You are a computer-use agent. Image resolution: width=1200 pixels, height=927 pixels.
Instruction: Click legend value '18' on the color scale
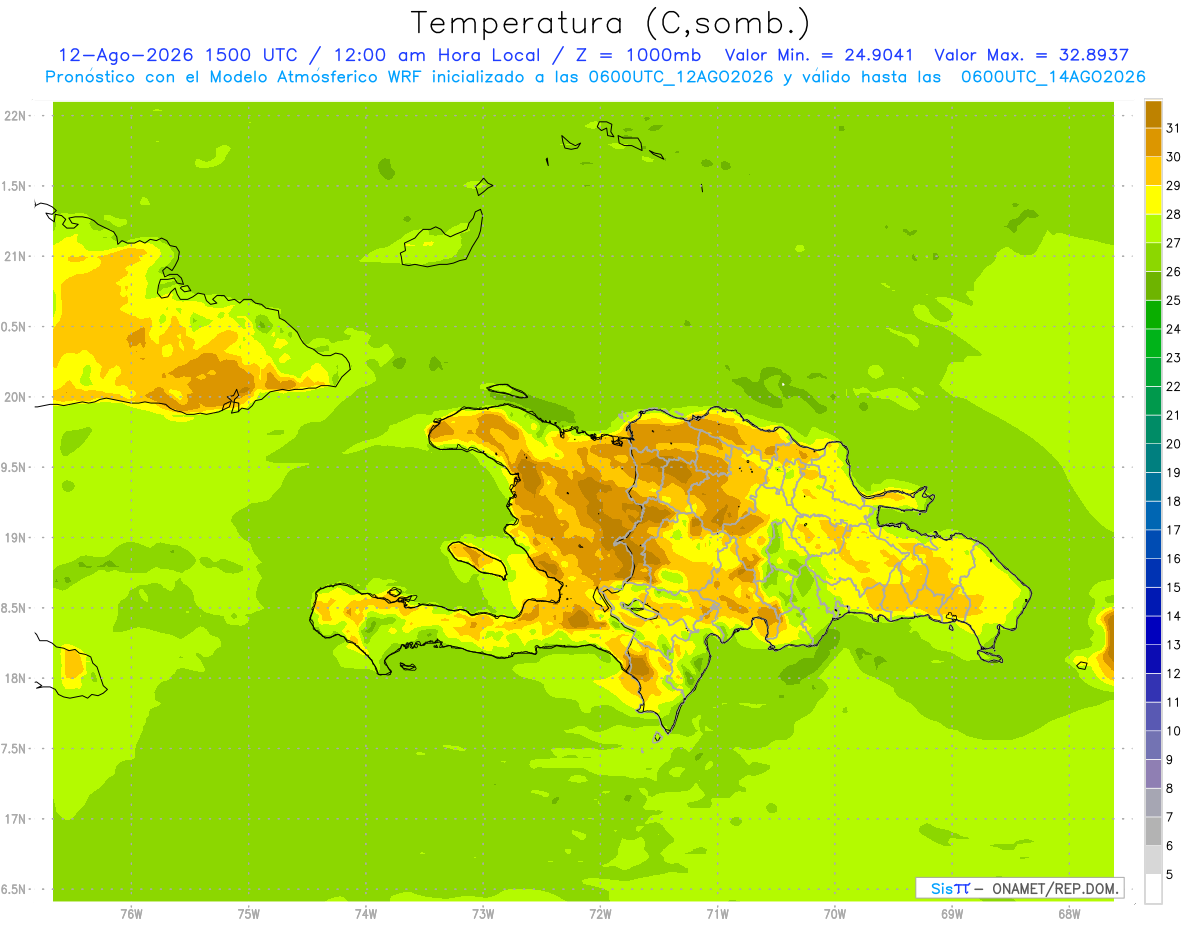pyautogui.click(x=1173, y=501)
